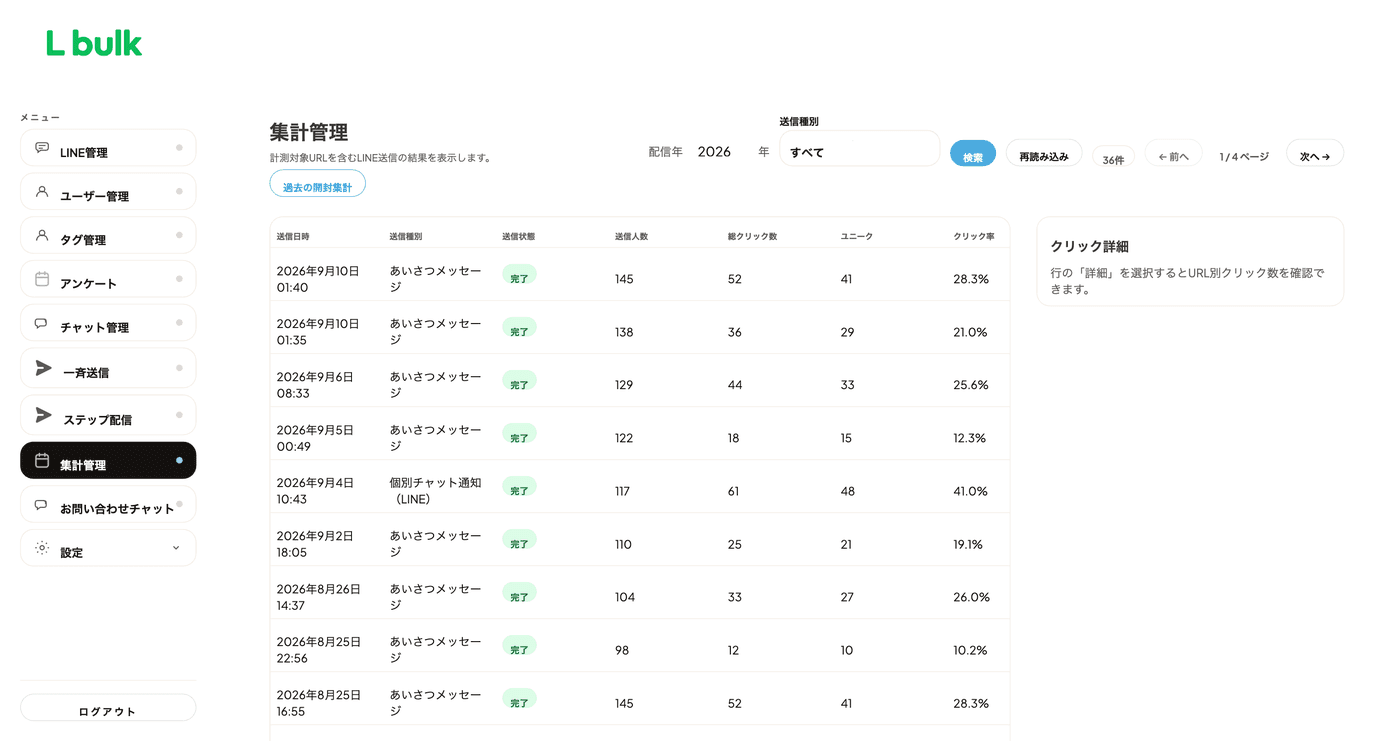1400x741 pixels.
Task: Click the 41.0% click rate value
Action: (970, 491)
